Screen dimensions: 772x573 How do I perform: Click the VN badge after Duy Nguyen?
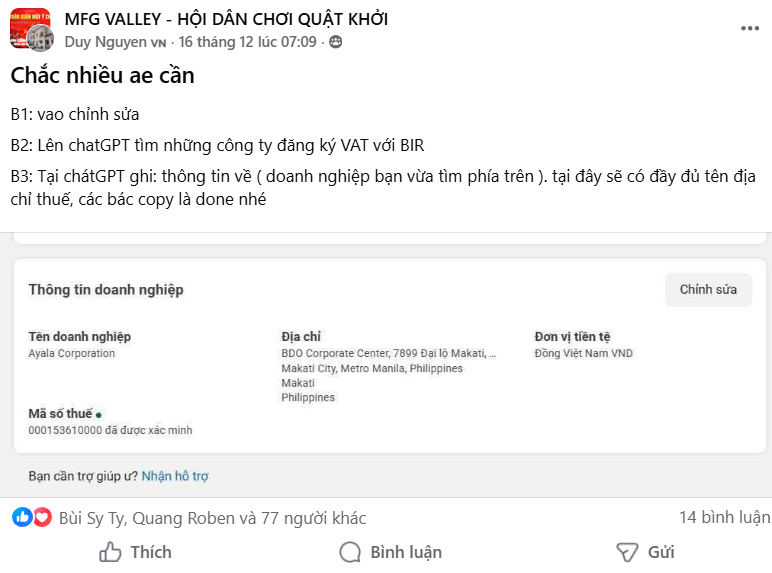point(158,42)
